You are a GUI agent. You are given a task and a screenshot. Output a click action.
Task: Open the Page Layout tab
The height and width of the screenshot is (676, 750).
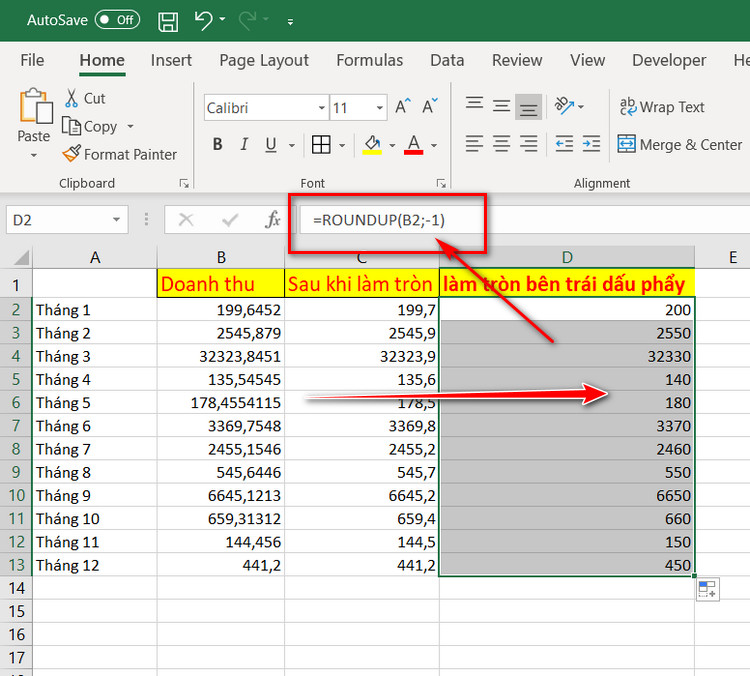pos(264,60)
